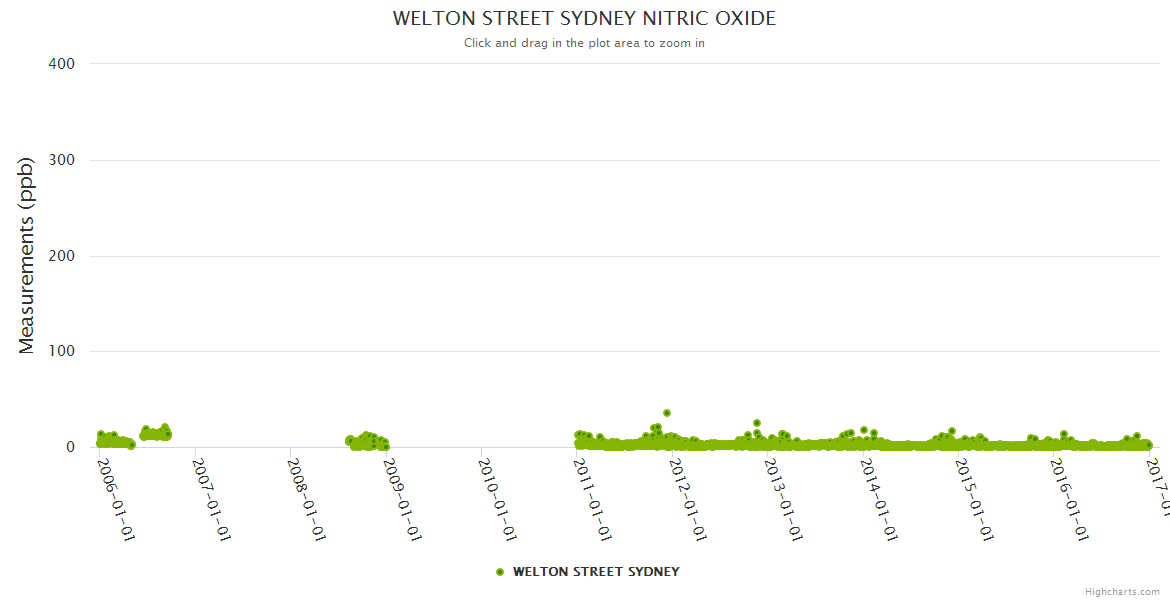Screen dimensions: 1170x600
Task: Select the 2012-01-01 x-axis date label
Action: [690, 499]
